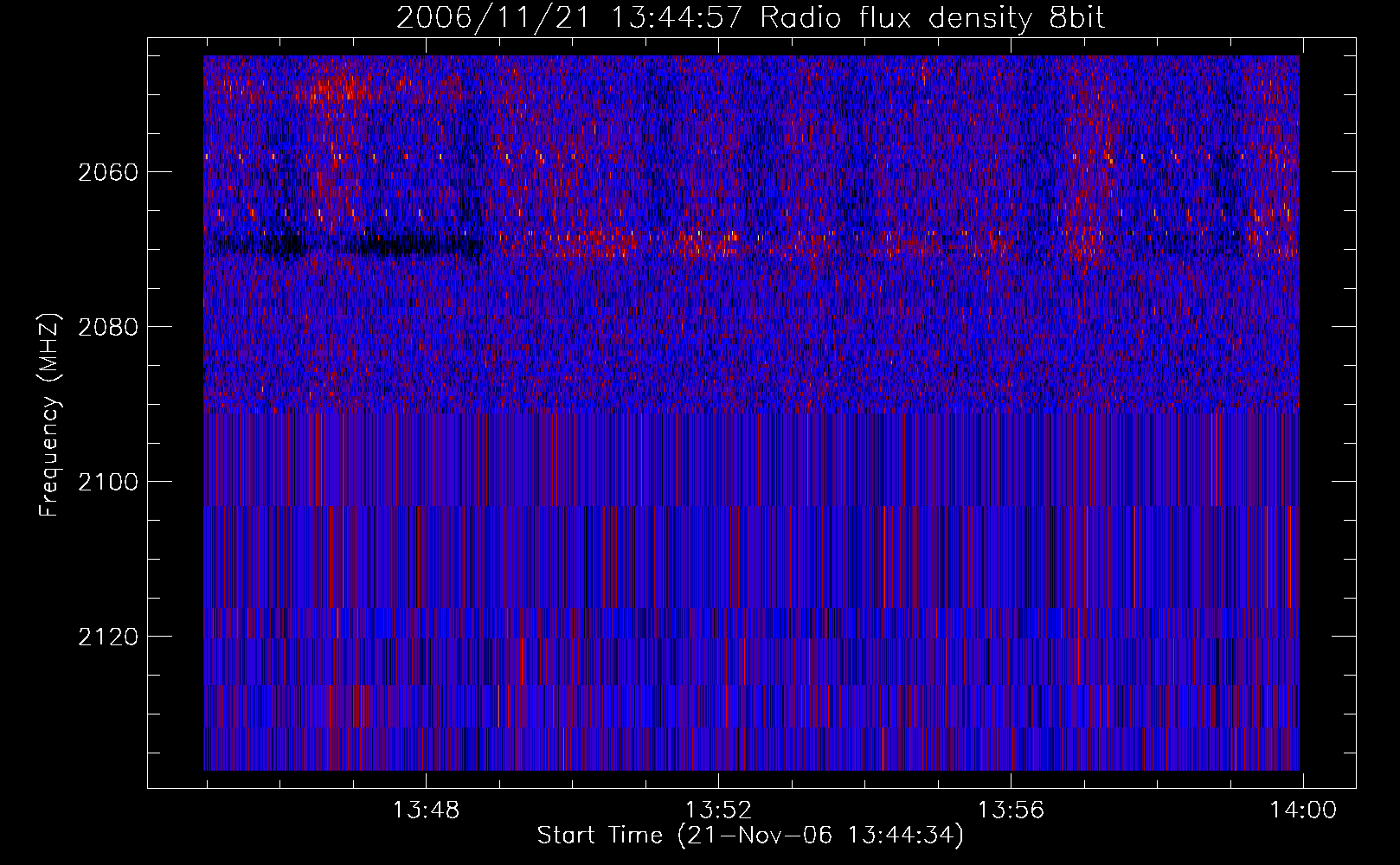Click the 13:48 time axis label
1400x865 pixels.
tap(426, 811)
